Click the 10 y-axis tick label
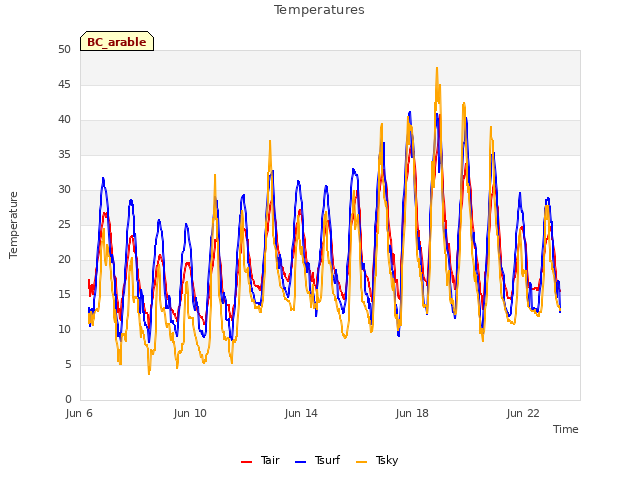Image resolution: width=640 pixels, height=480 pixels. [x=64, y=329]
